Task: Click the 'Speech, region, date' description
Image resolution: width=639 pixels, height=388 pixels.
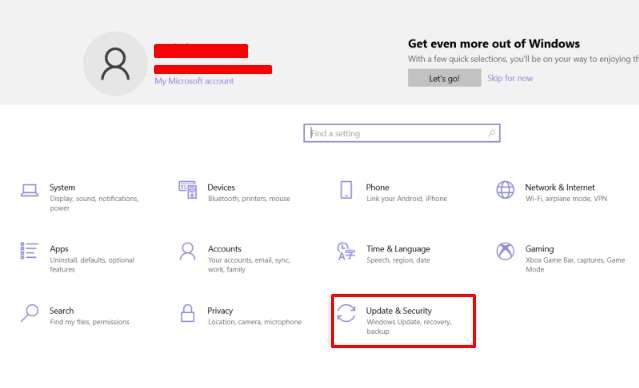Action: point(398,260)
